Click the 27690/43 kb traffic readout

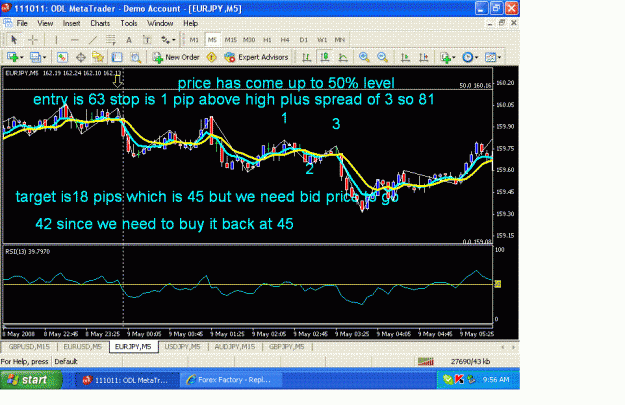[x=471, y=362]
